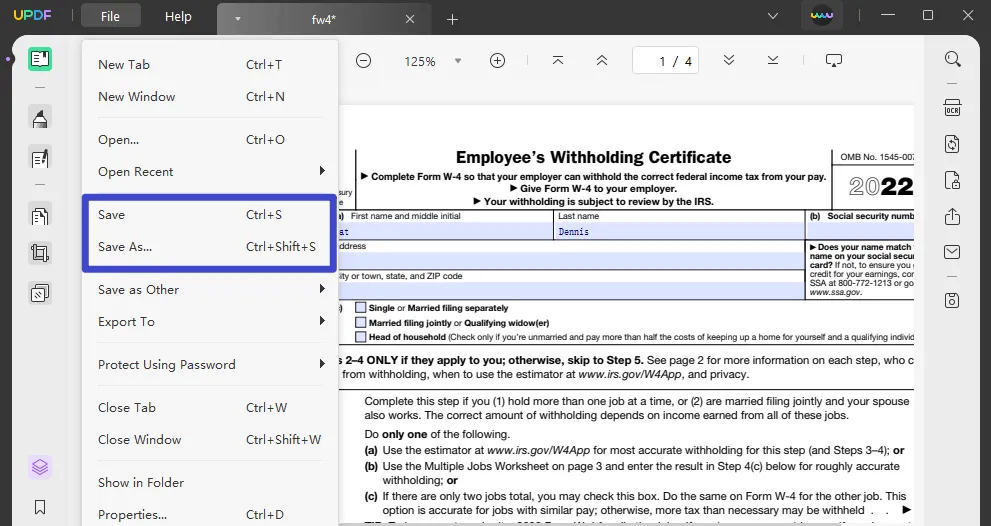This screenshot has height=526, width=991.
Task: Click the page number input field
Action: (662, 62)
